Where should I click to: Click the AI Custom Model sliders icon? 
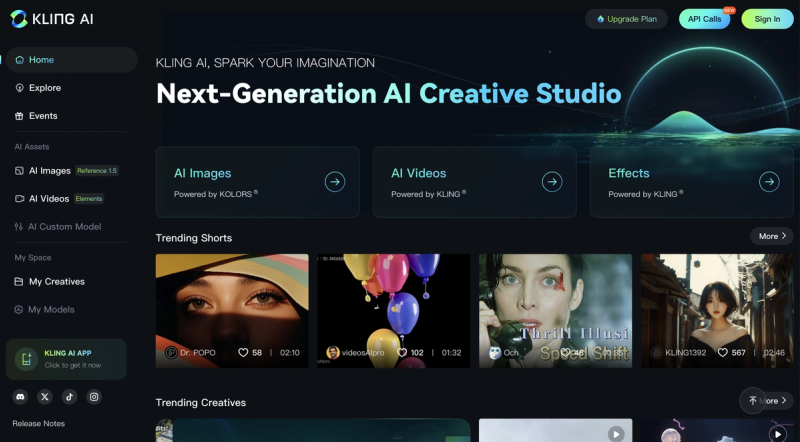coord(19,227)
